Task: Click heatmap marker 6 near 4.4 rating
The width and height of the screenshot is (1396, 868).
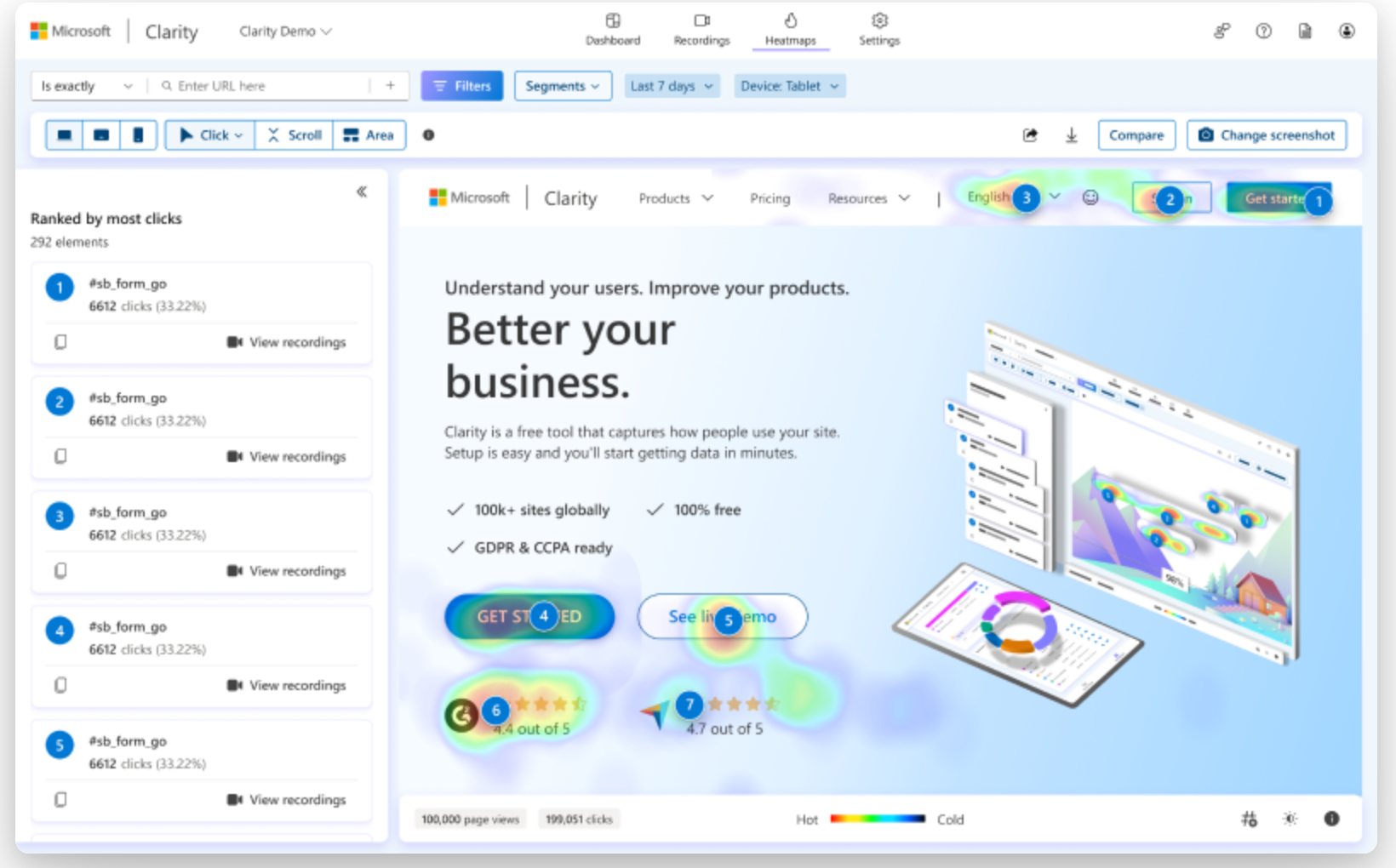Action: [495, 711]
